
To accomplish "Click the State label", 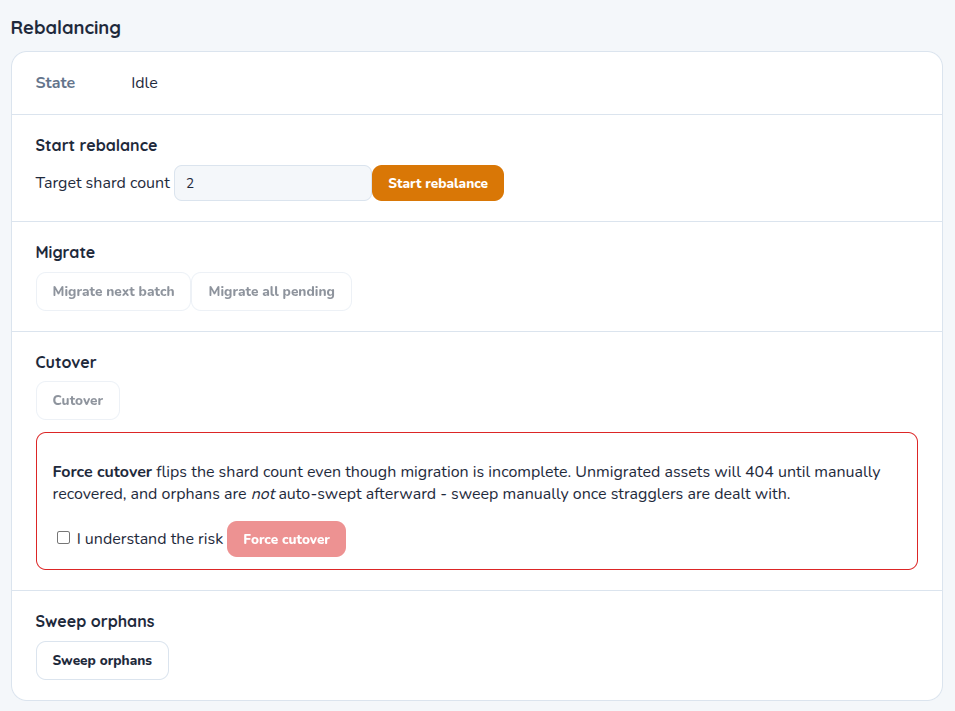I will (x=55, y=83).
